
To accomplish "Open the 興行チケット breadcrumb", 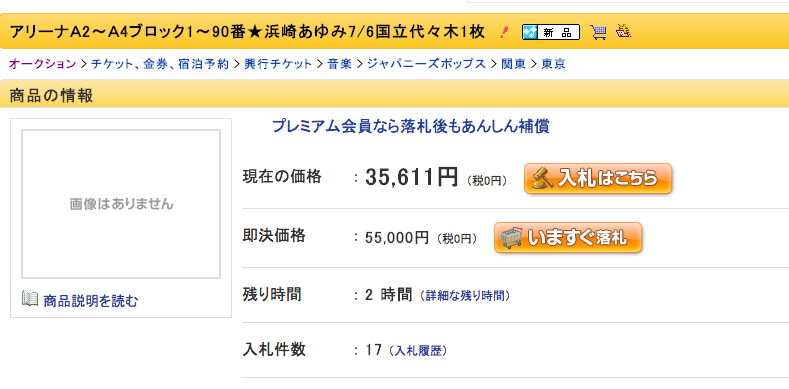I will (278, 64).
